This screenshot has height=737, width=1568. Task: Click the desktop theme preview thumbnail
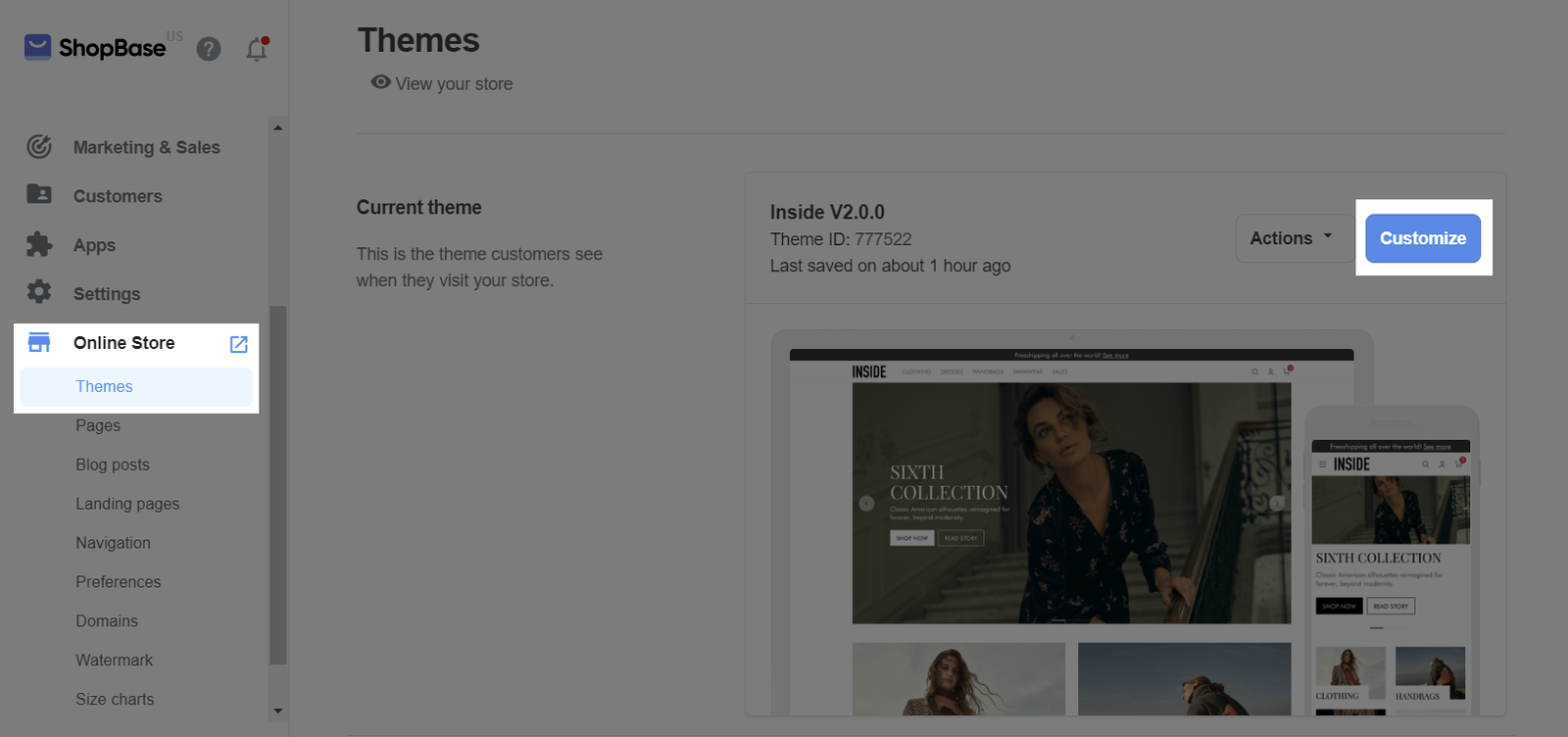pyautogui.click(x=1070, y=502)
